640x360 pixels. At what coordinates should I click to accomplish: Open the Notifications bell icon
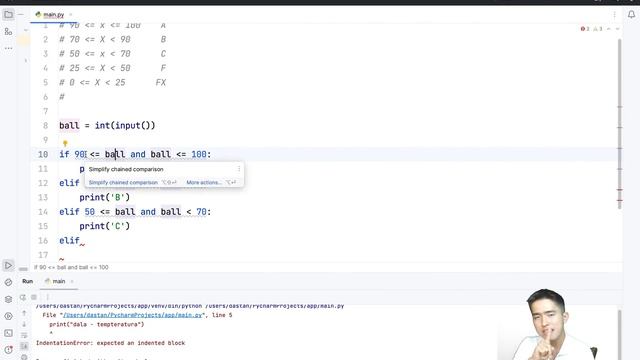click(631, 15)
